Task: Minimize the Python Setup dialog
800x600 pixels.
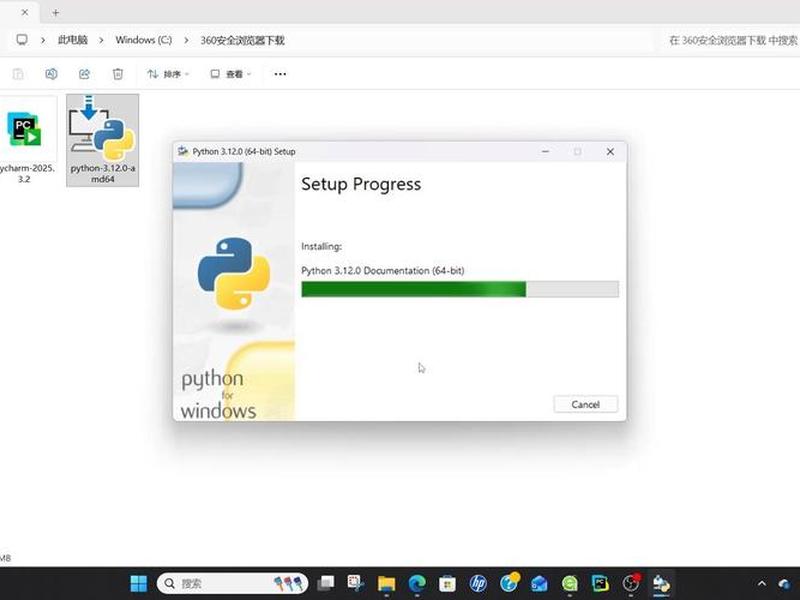Action: pos(545,152)
